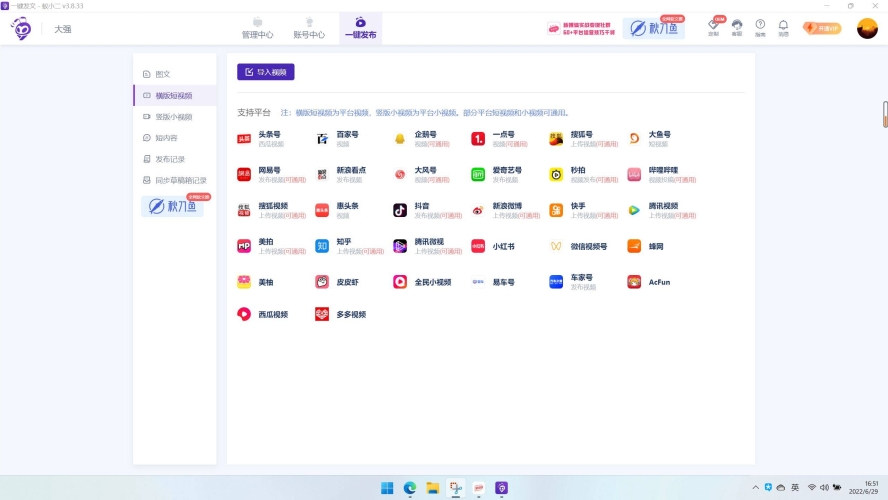This screenshot has width=888, height=500.
Task: Click the vertical scrollbar on the right
Action: 885,114
